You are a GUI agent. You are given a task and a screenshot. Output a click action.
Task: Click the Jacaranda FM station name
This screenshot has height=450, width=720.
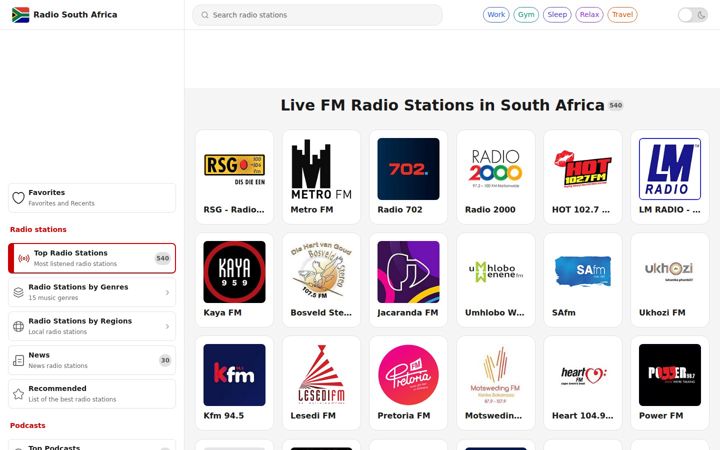pos(408,312)
